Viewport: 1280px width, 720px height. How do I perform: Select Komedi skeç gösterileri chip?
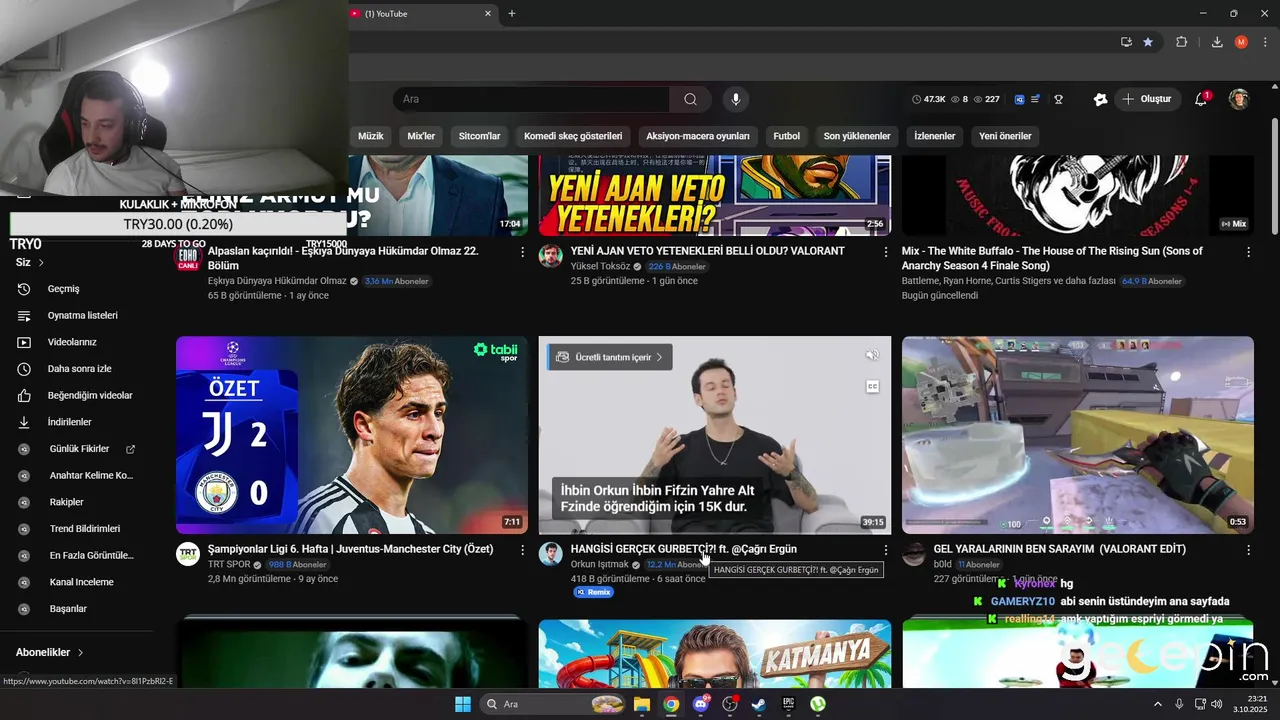pos(573,136)
